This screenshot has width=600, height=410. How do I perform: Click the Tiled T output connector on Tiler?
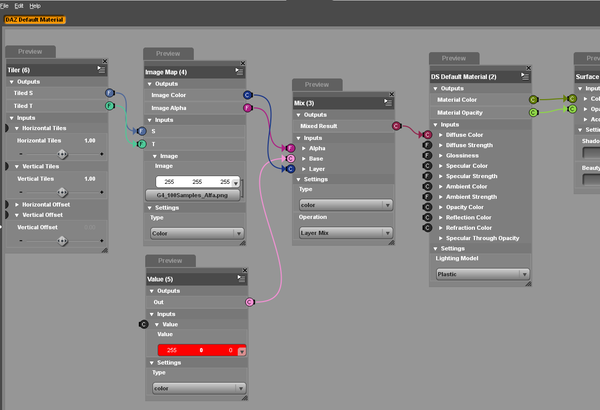(x=110, y=106)
